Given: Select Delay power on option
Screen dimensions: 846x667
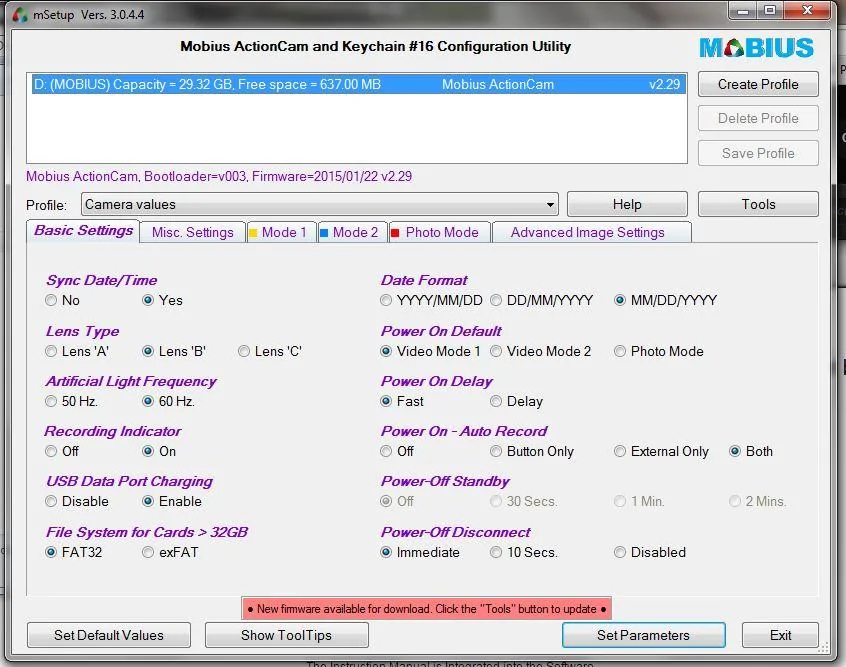Looking at the screenshot, I should tap(516, 401).
